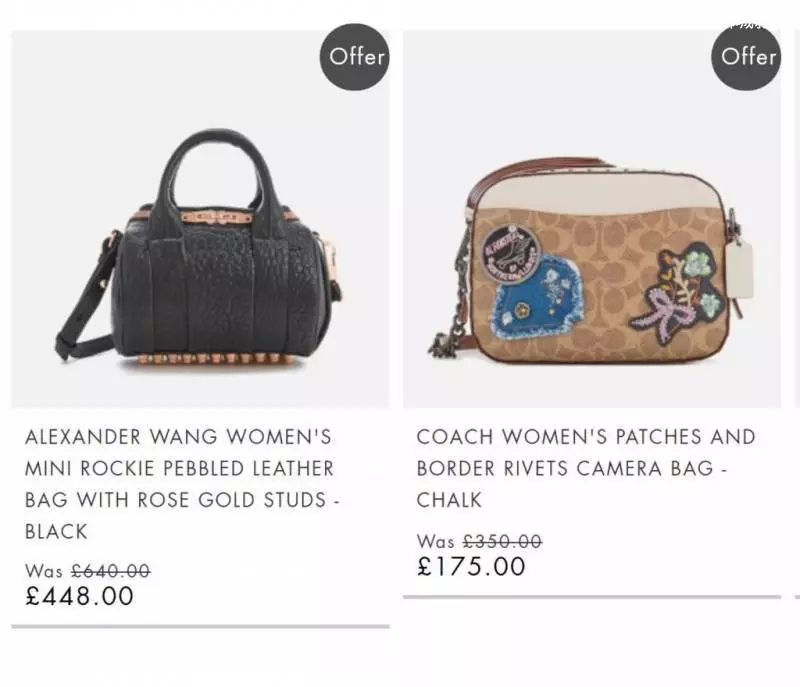The height and width of the screenshot is (687, 800).
Task: Open the Coach camera bag product photo
Action: coord(592,219)
